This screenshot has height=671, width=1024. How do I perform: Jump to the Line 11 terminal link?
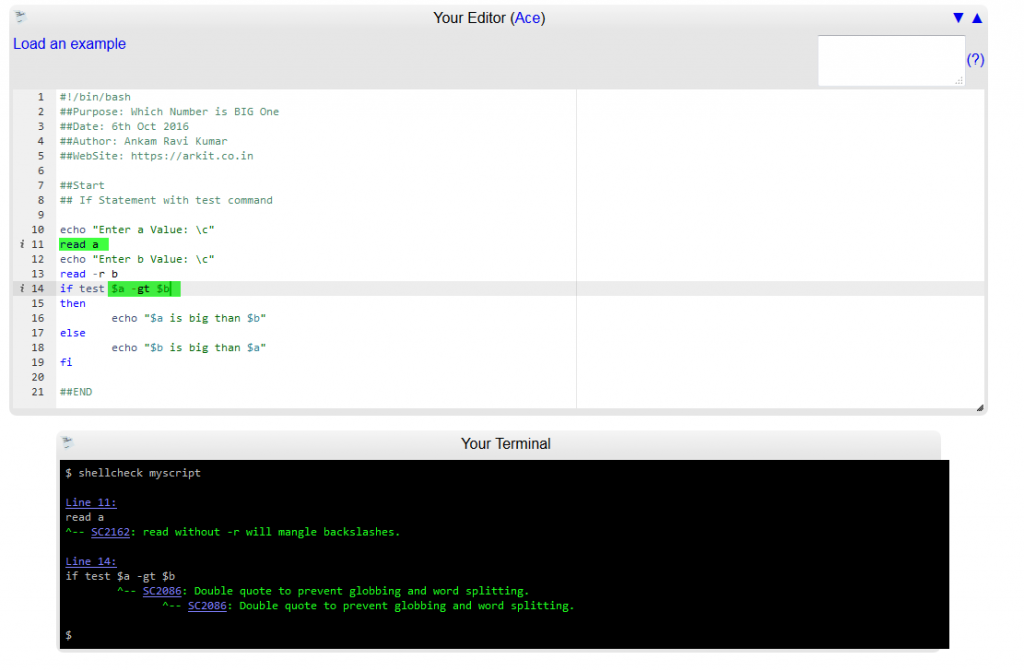[x=90, y=502]
